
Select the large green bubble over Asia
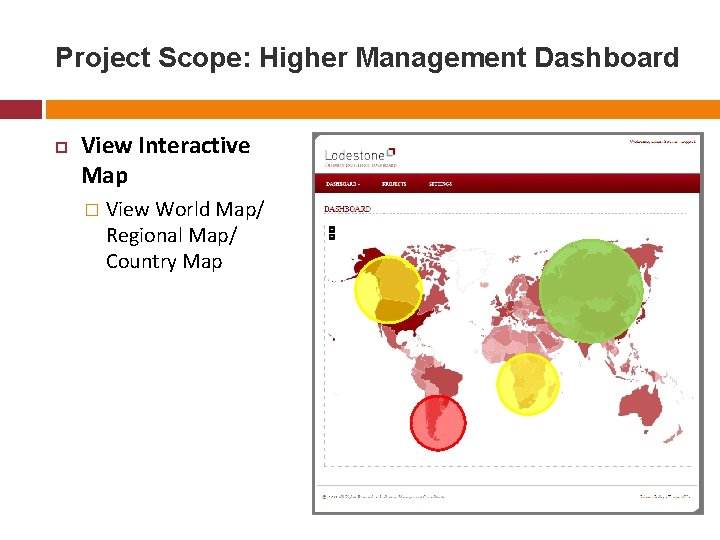tap(591, 291)
